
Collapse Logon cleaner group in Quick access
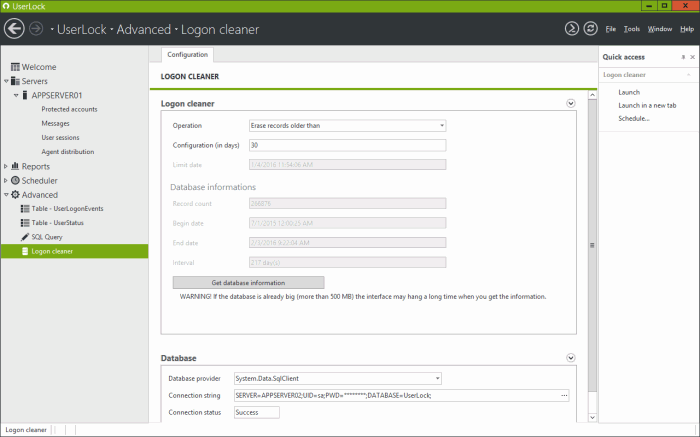tap(689, 75)
